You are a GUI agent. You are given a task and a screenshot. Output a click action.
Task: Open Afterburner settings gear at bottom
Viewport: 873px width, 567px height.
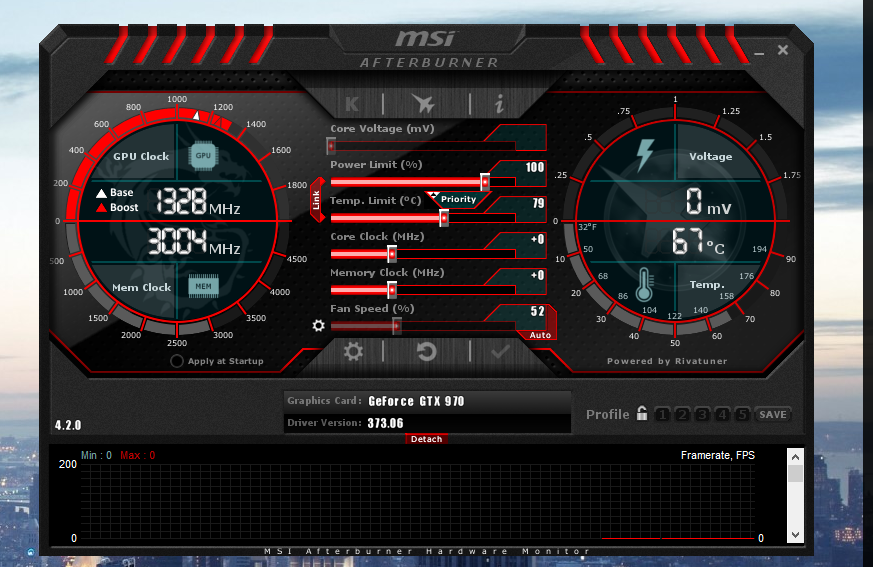[x=353, y=351]
